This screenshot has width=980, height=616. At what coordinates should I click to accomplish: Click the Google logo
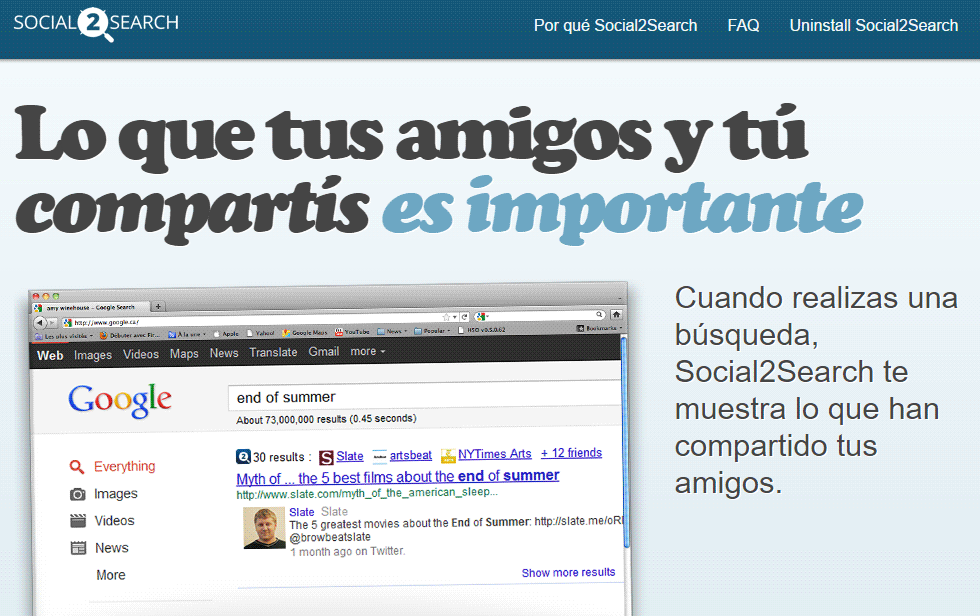(119, 400)
